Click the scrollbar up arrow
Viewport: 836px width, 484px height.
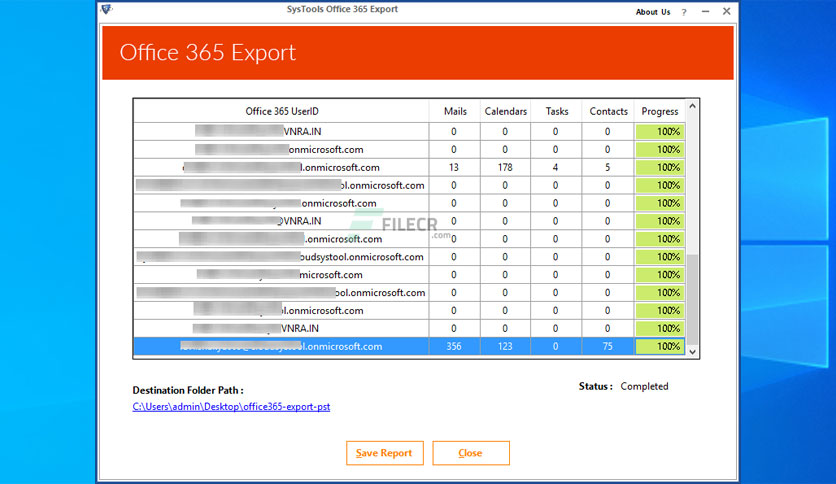(692, 106)
